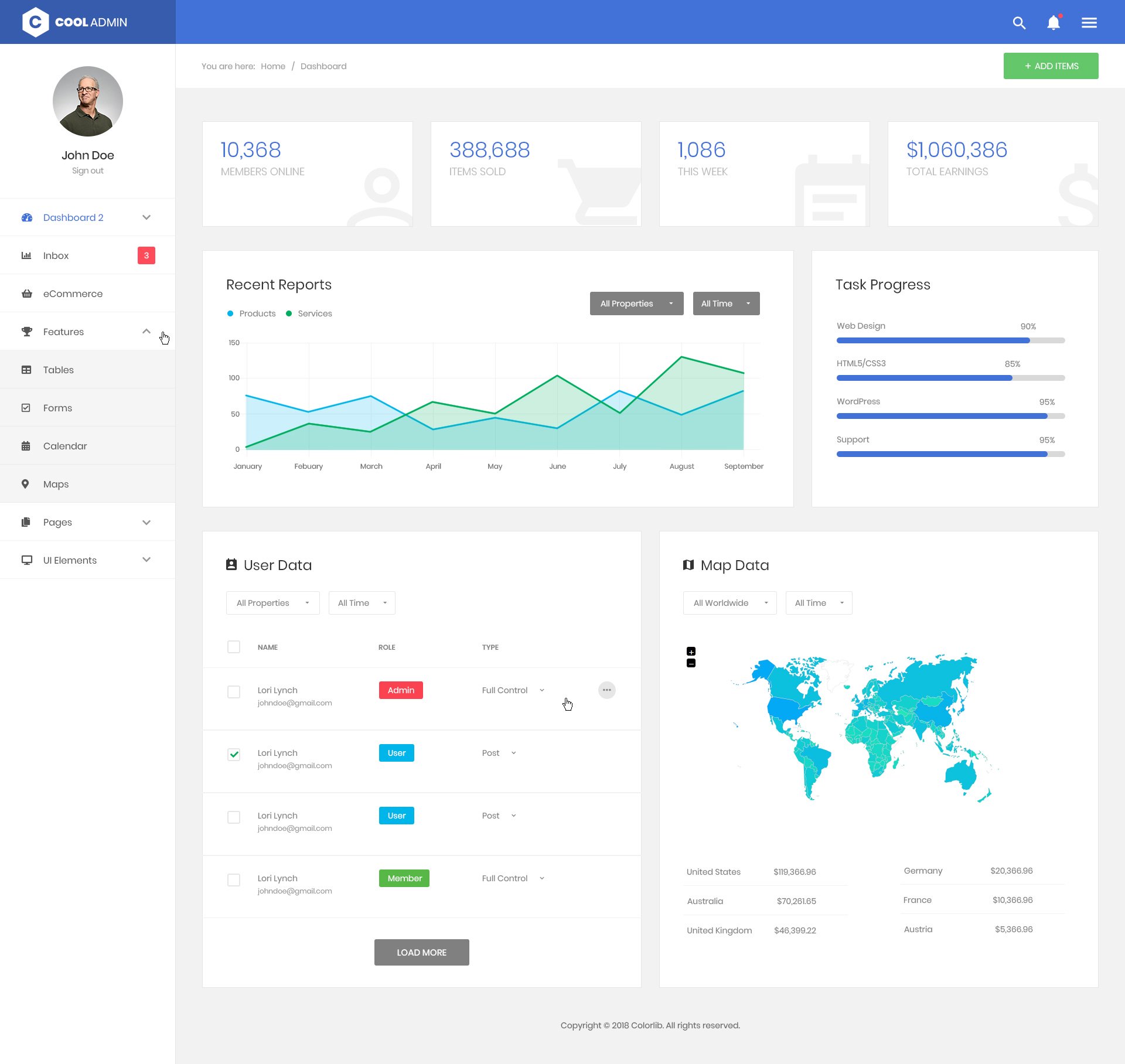Open the All Worldwide dropdown
This screenshot has height=1064, width=1125.
(x=729, y=603)
